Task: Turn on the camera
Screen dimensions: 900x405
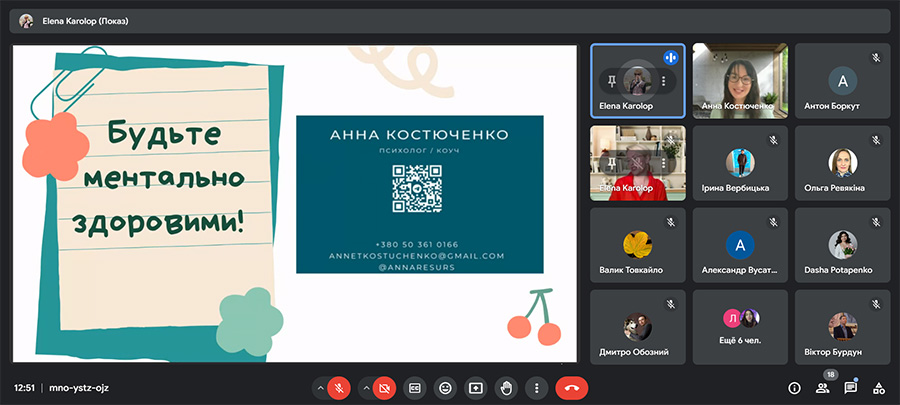Action: [383, 387]
